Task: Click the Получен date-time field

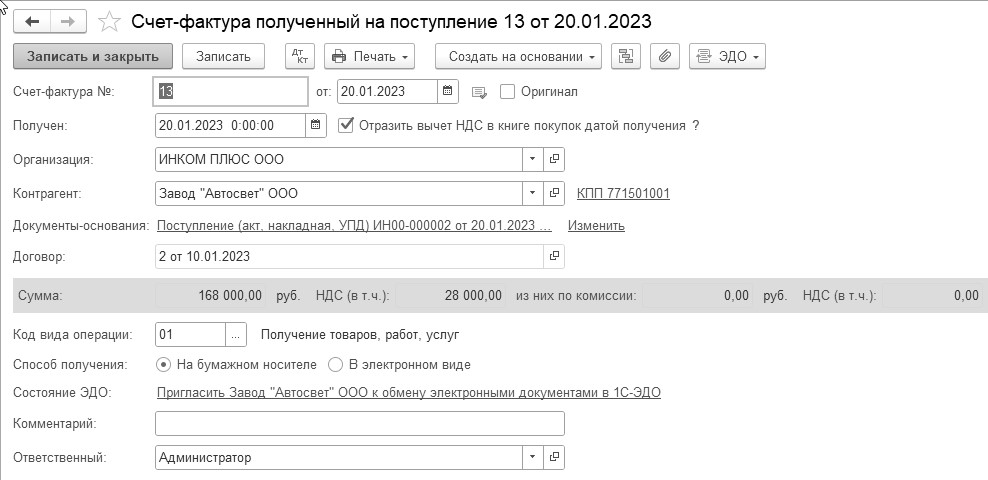Action: [x=231, y=125]
